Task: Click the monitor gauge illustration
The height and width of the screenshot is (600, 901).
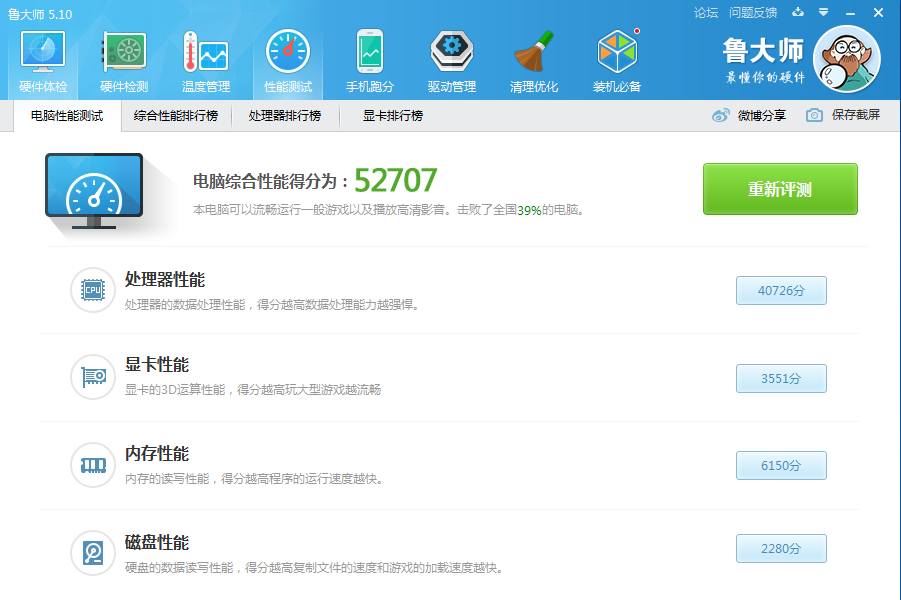Action: point(94,191)
